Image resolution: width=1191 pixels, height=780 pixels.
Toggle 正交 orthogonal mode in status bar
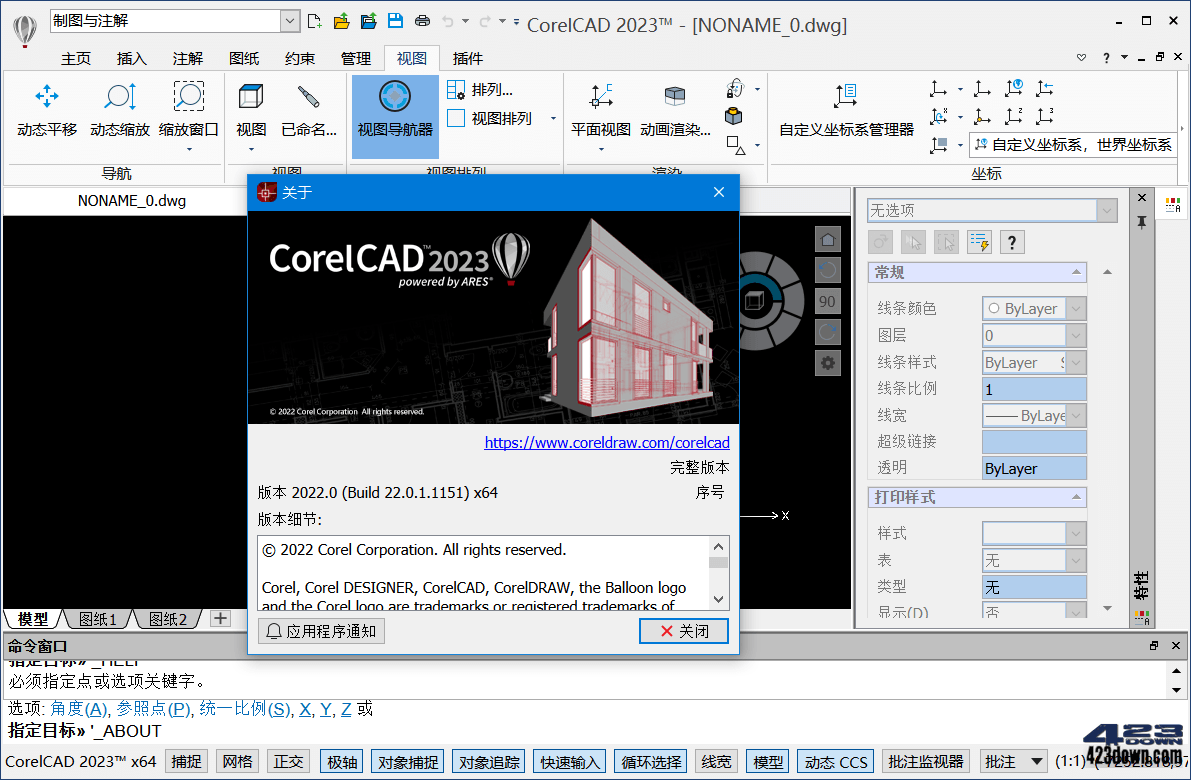point(288,761)
